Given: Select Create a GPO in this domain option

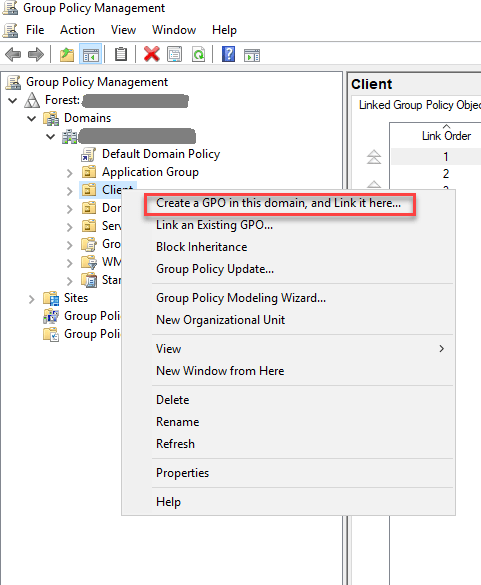Looking at the screenshot, I should pos(278,203).
